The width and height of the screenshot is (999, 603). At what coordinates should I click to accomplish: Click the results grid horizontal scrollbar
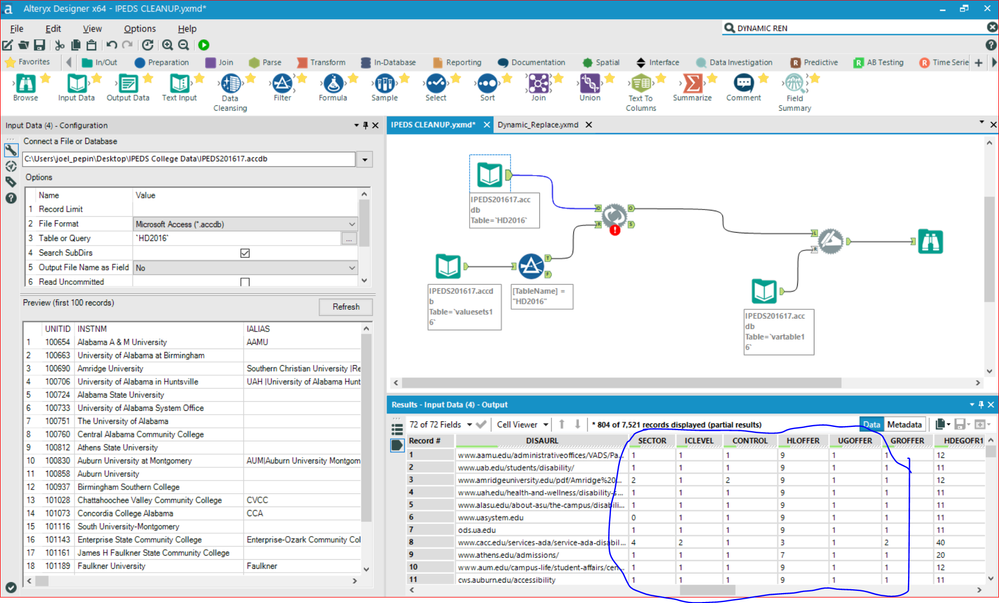(707, 590)
